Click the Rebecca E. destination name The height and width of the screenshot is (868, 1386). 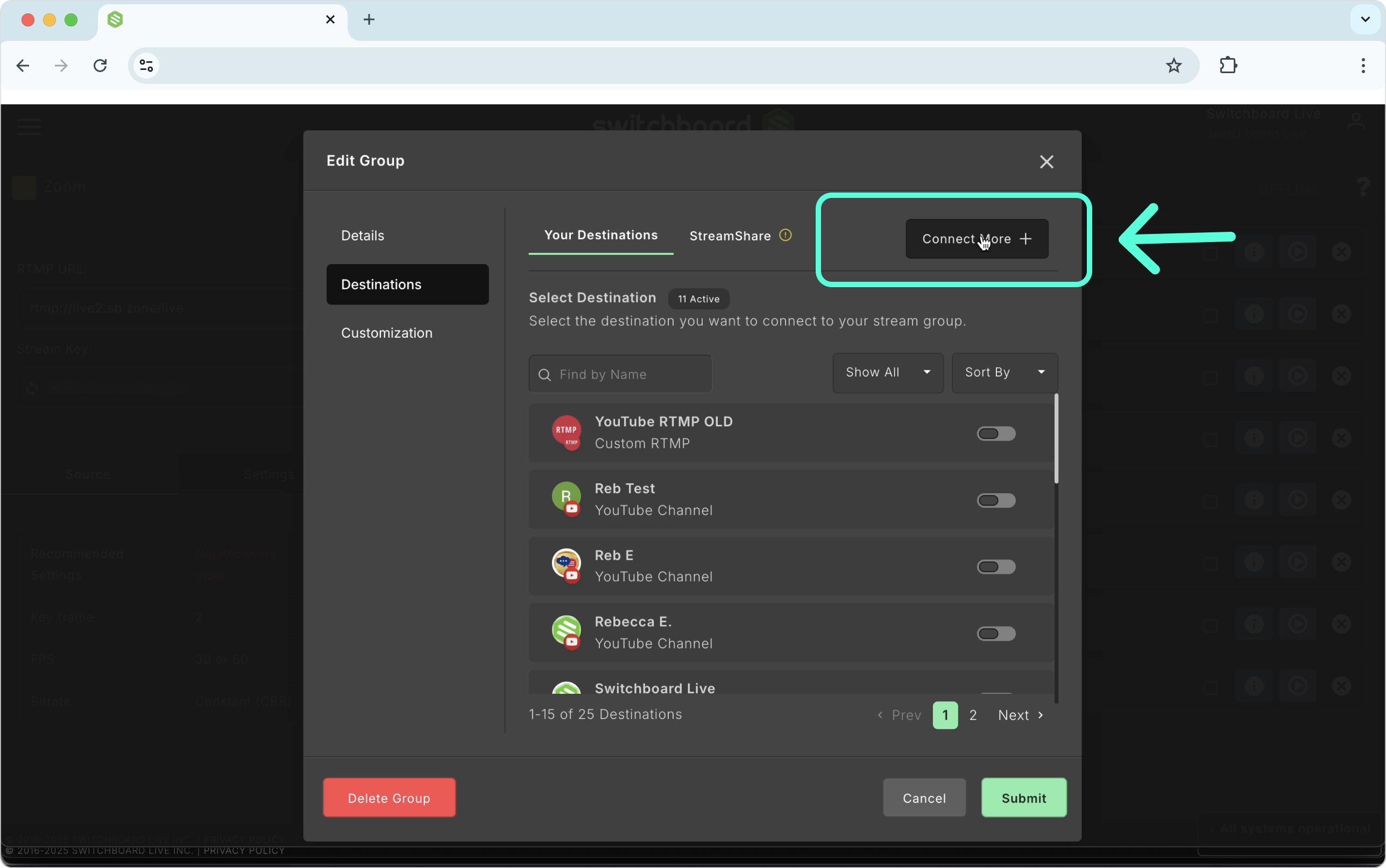pos(633,622)
